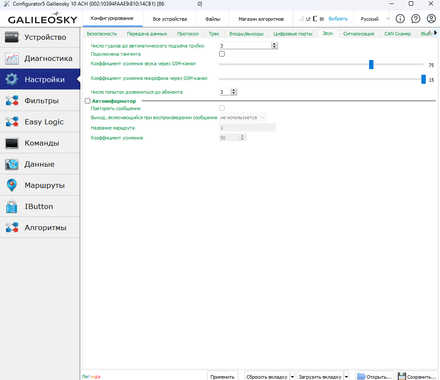Viewport: 440px width, 380px height.
Task: Select the Звук tab
Action: point(328,33)
